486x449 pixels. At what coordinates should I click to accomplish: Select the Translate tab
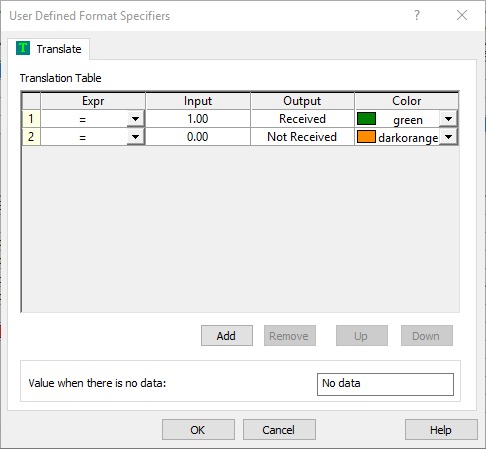coord(49,49)
